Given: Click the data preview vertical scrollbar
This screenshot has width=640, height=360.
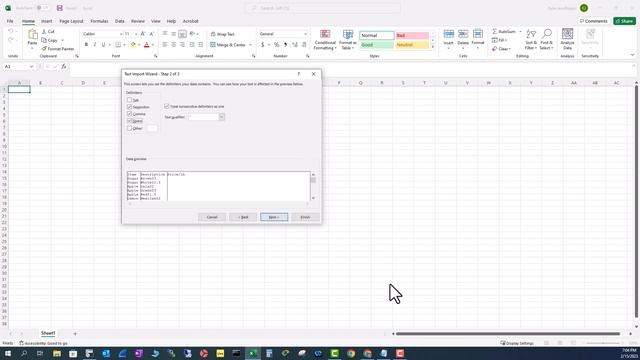Looking at the screenshot, I should coord(313,186).
